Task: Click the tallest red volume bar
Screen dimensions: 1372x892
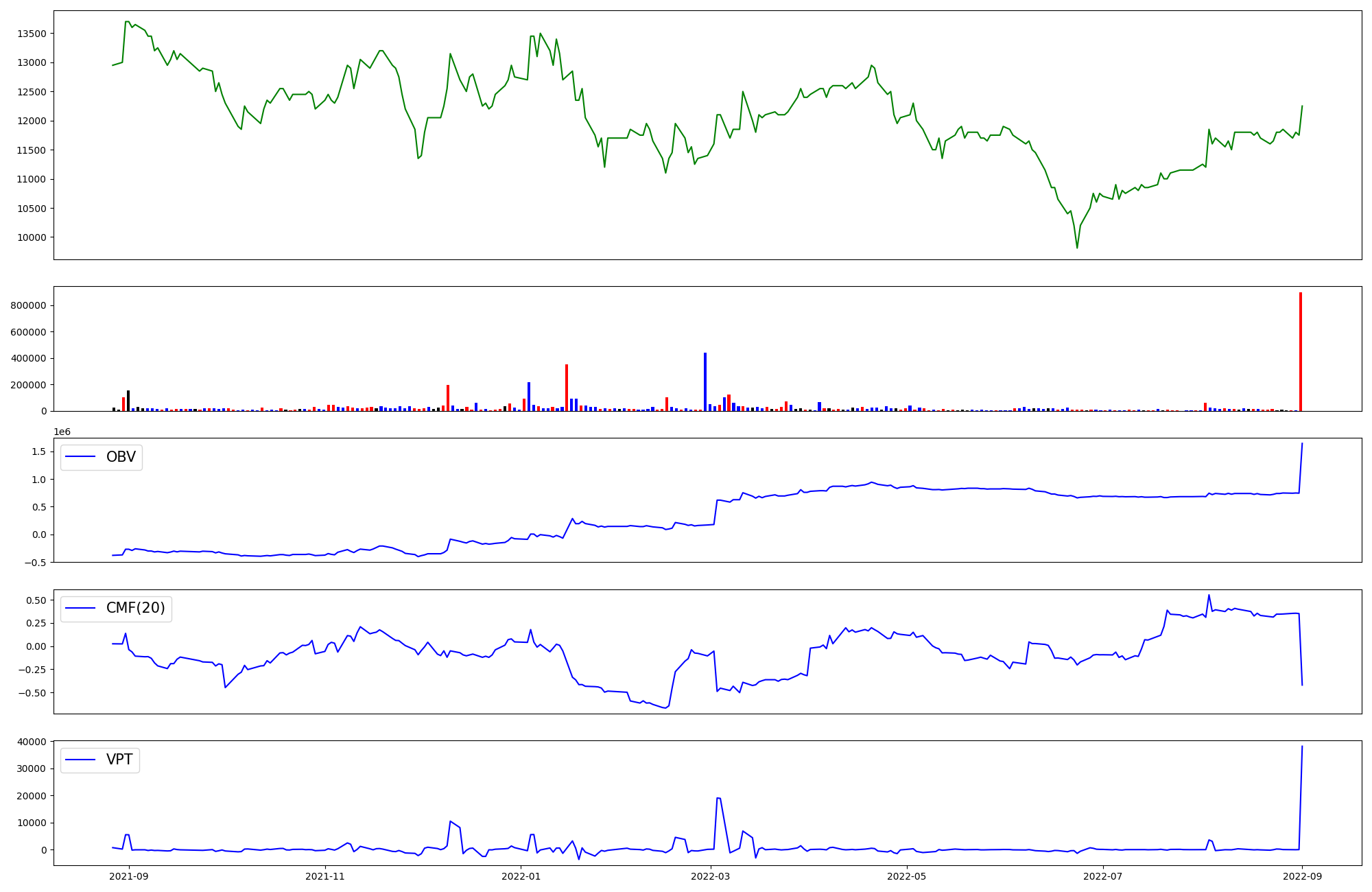Action: [x=1300, y=351]
